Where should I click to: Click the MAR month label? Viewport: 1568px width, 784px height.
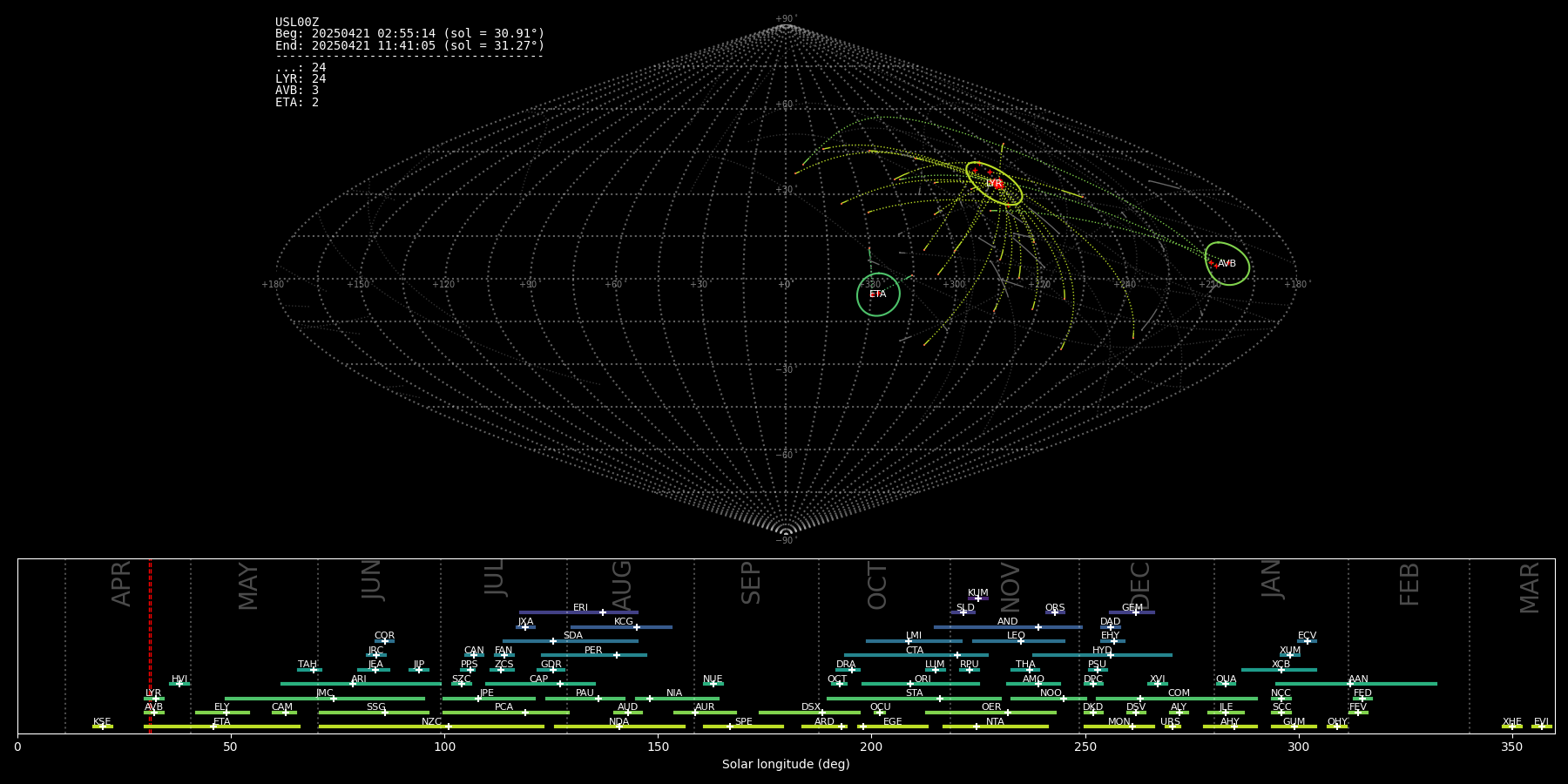point(1530,587)
